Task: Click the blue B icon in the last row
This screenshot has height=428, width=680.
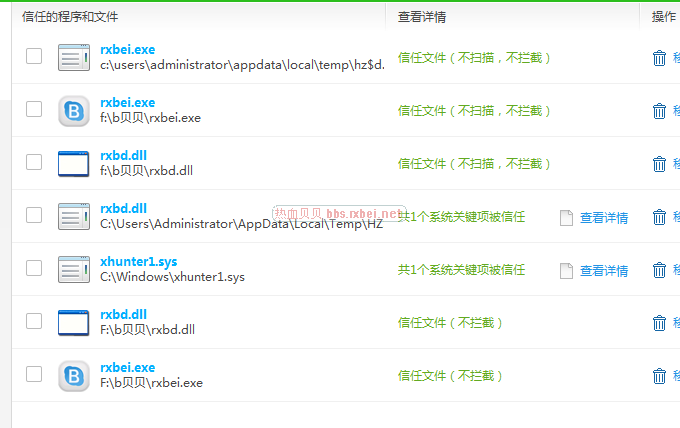Action: coord(74,376)
